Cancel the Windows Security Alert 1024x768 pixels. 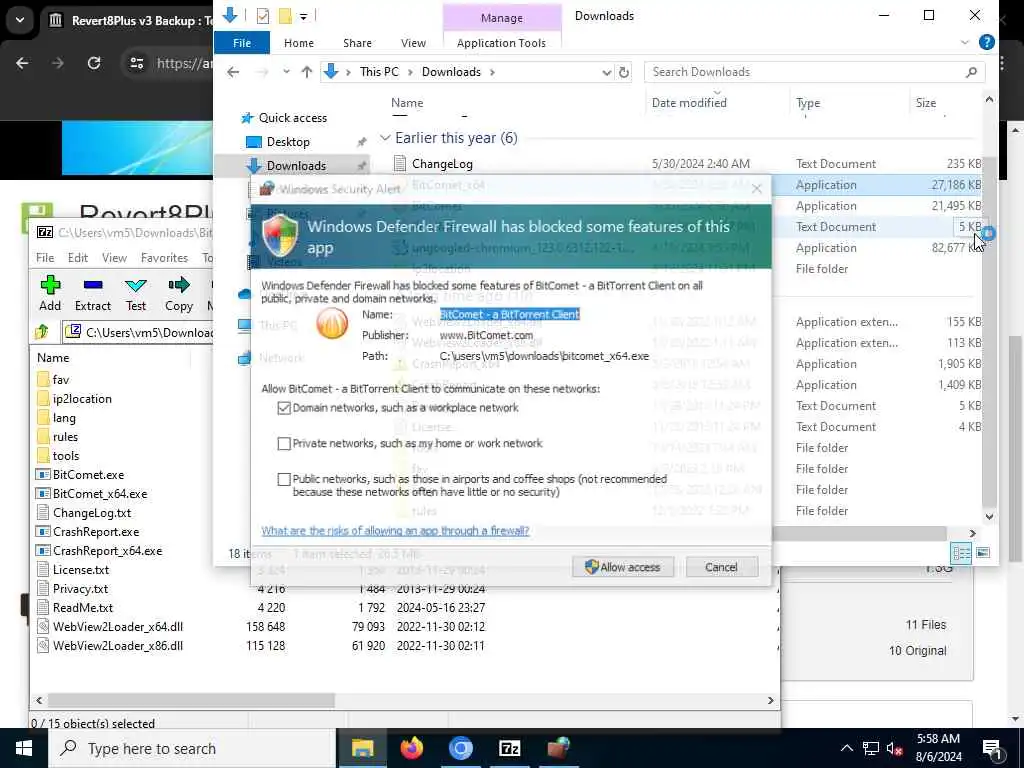coord(722,567)
